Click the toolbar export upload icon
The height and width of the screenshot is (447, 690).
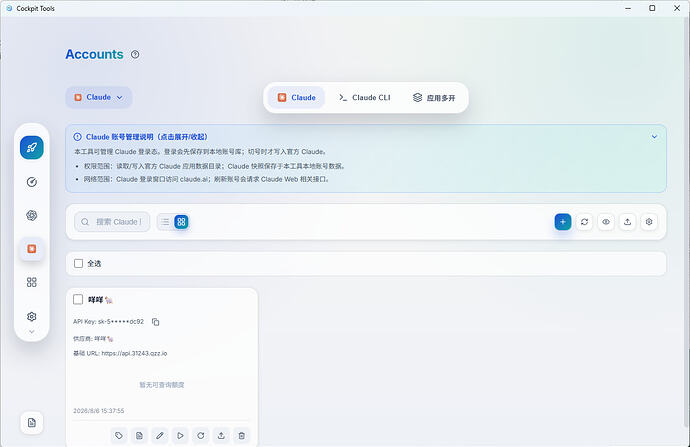tap(628, 222)
